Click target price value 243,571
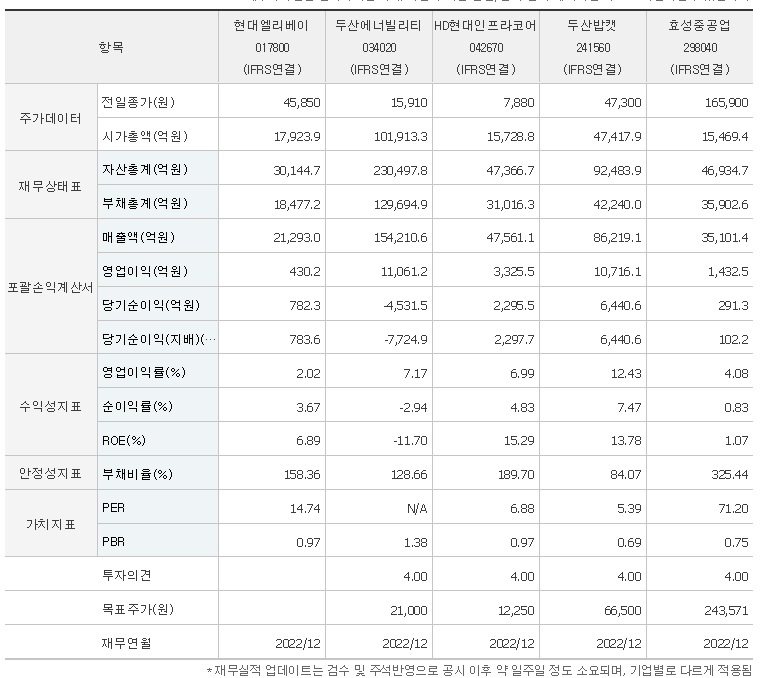The width and height of the screenshot is (769, 678). 726,611
